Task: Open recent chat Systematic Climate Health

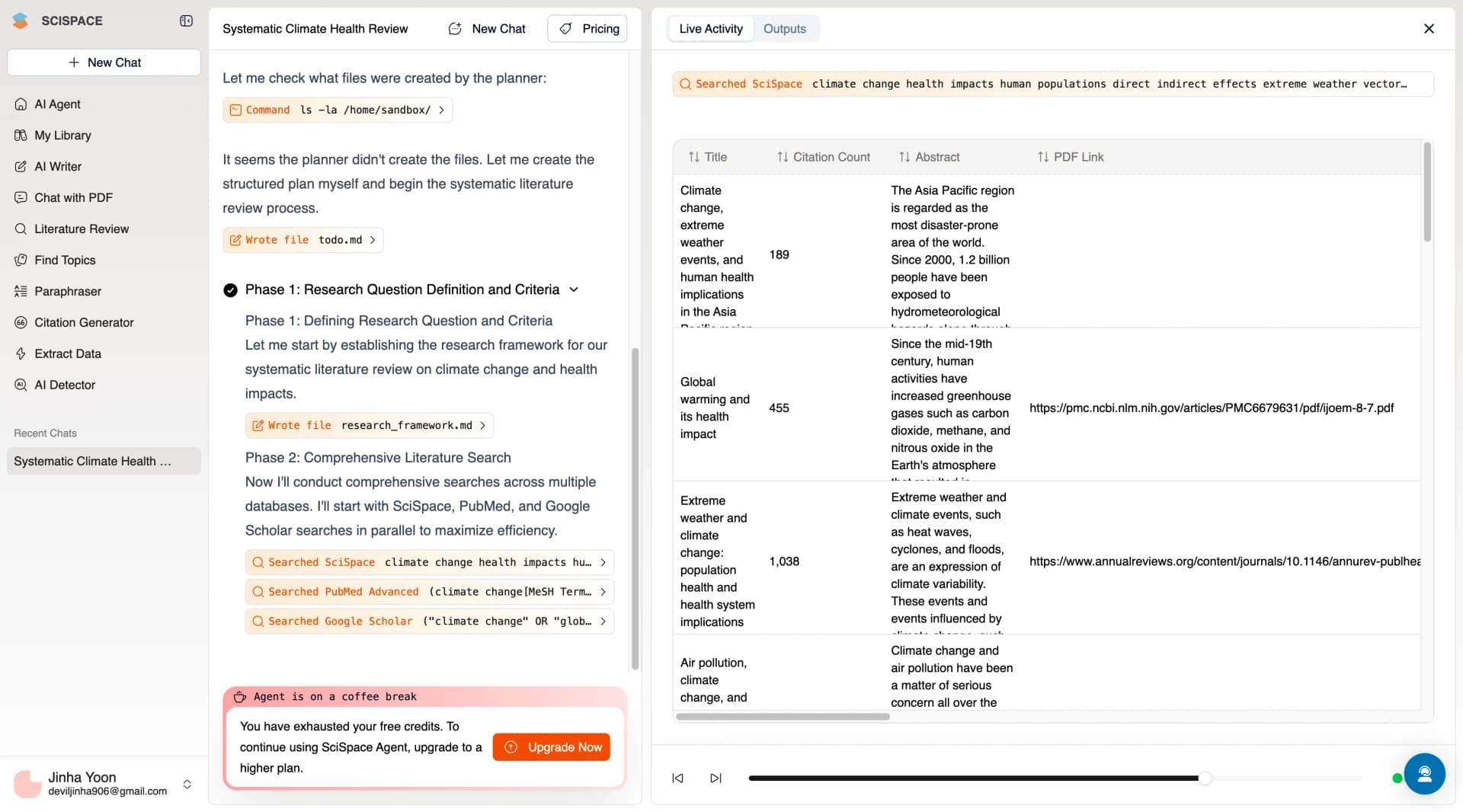Action: click(104, 461)
